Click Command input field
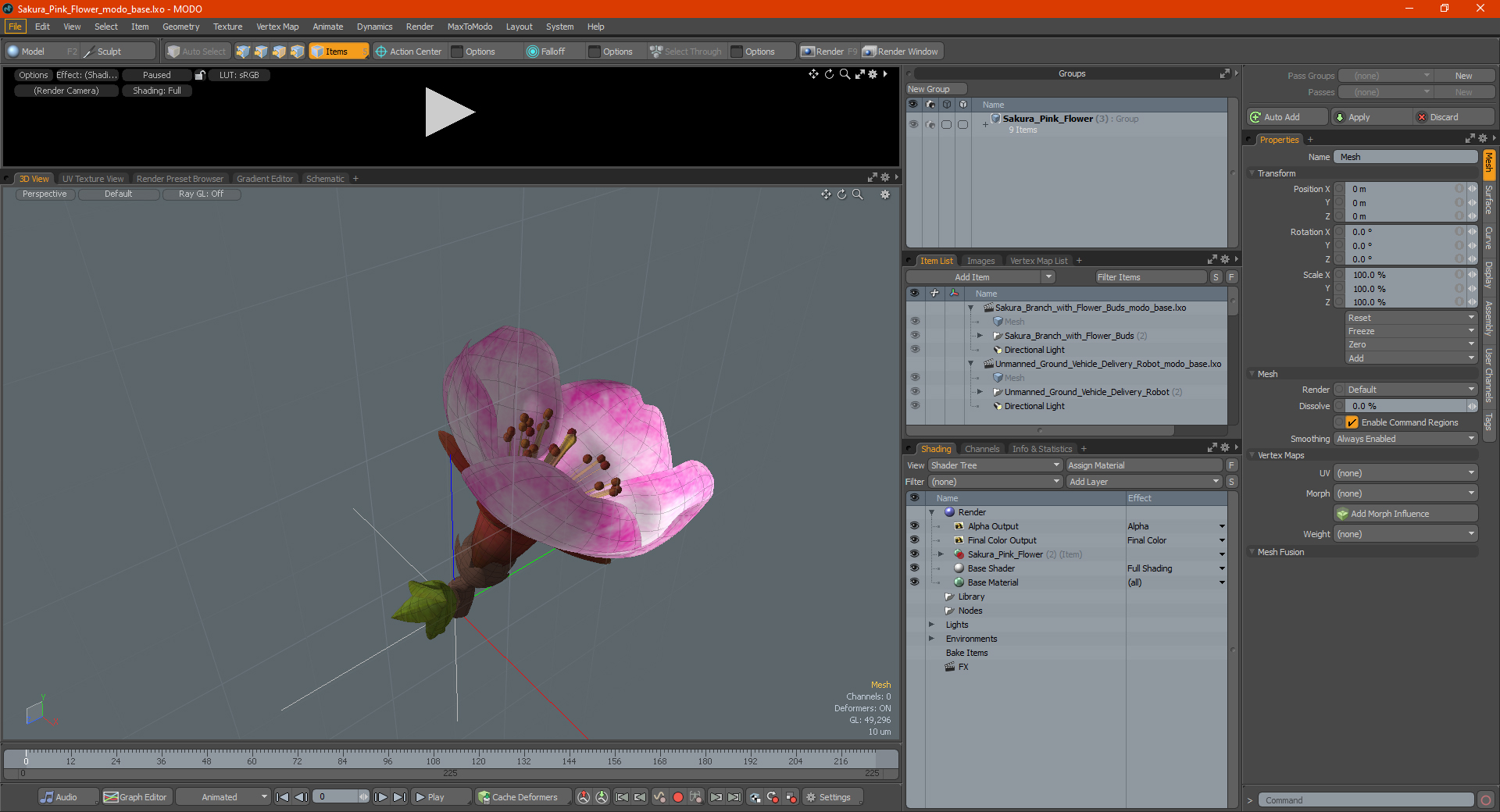Screen dimensions: 1500x812 1366,800
